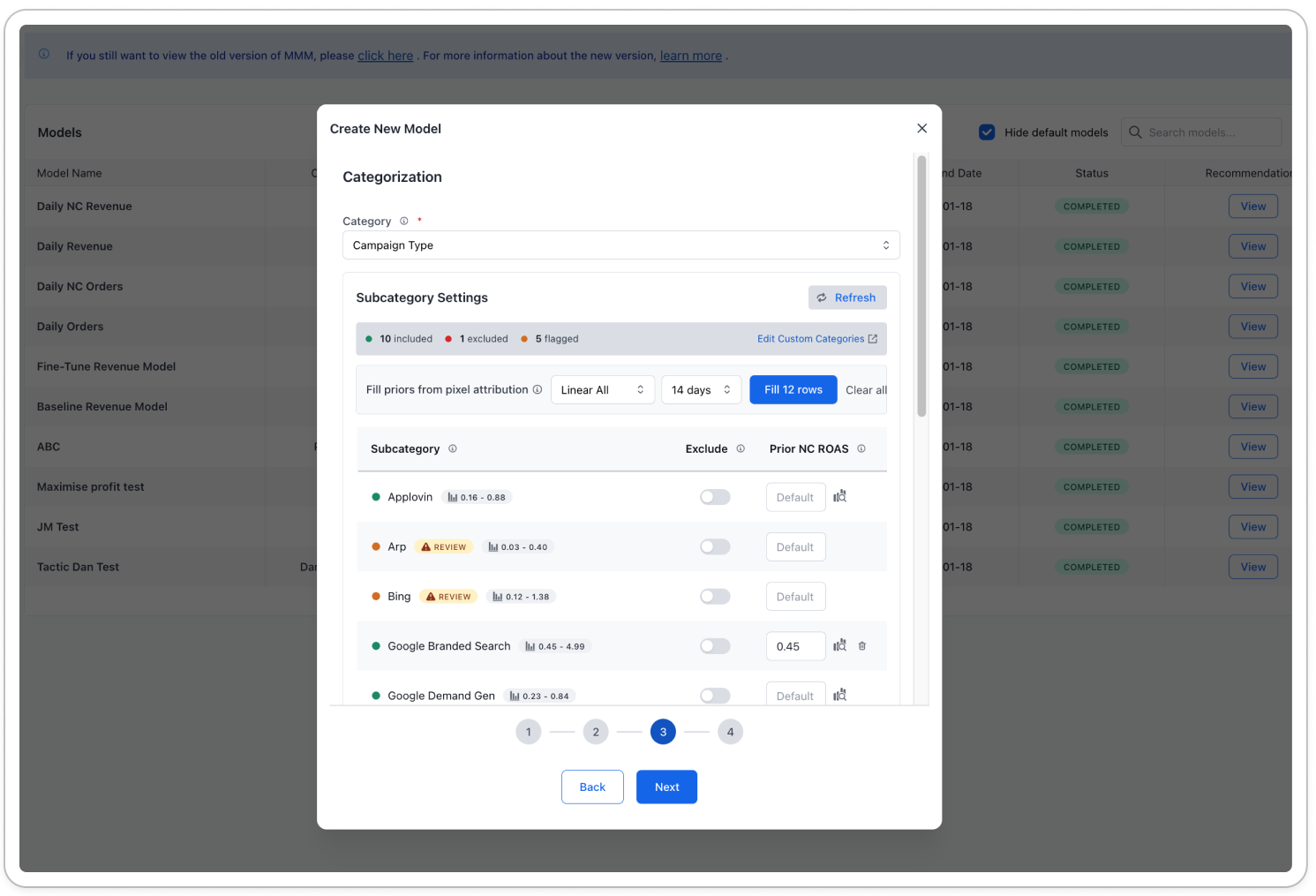Select current wizard step 3

pos(663,732)
